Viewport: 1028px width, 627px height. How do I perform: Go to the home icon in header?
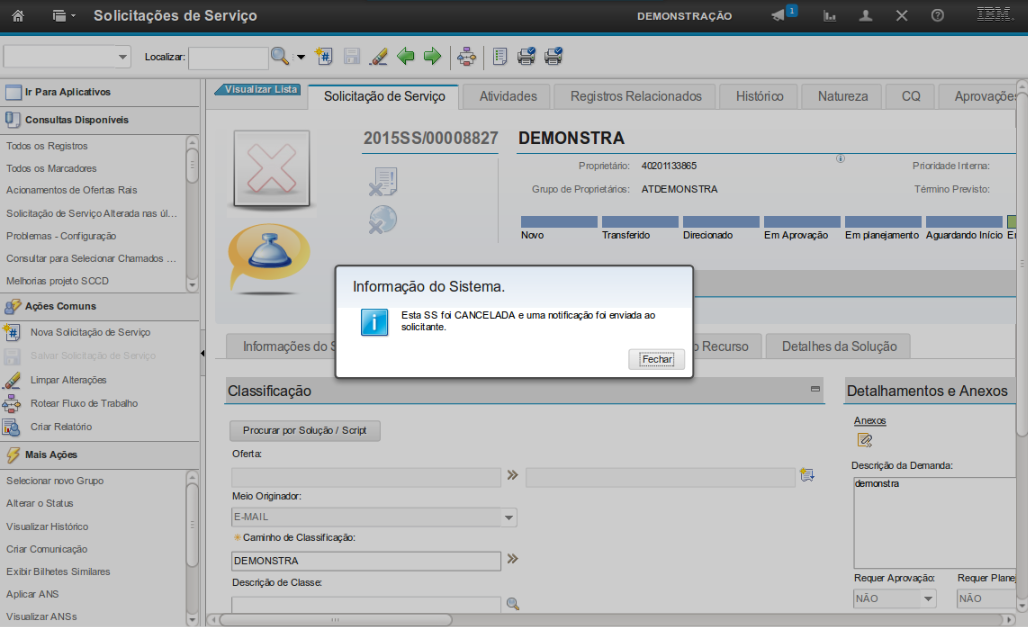tap(18, 16)
